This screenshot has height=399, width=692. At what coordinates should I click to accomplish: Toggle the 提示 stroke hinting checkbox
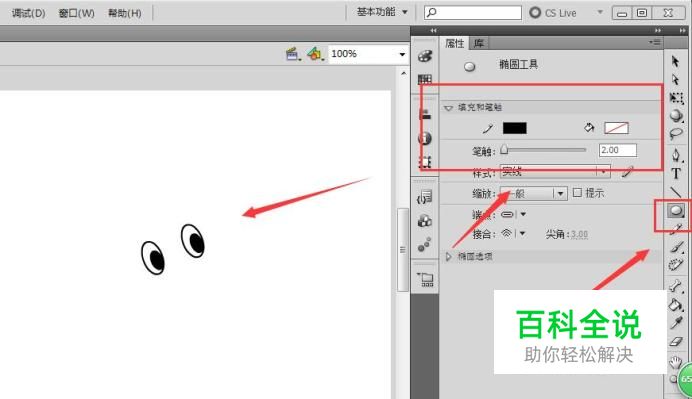(x=577, y=192)
